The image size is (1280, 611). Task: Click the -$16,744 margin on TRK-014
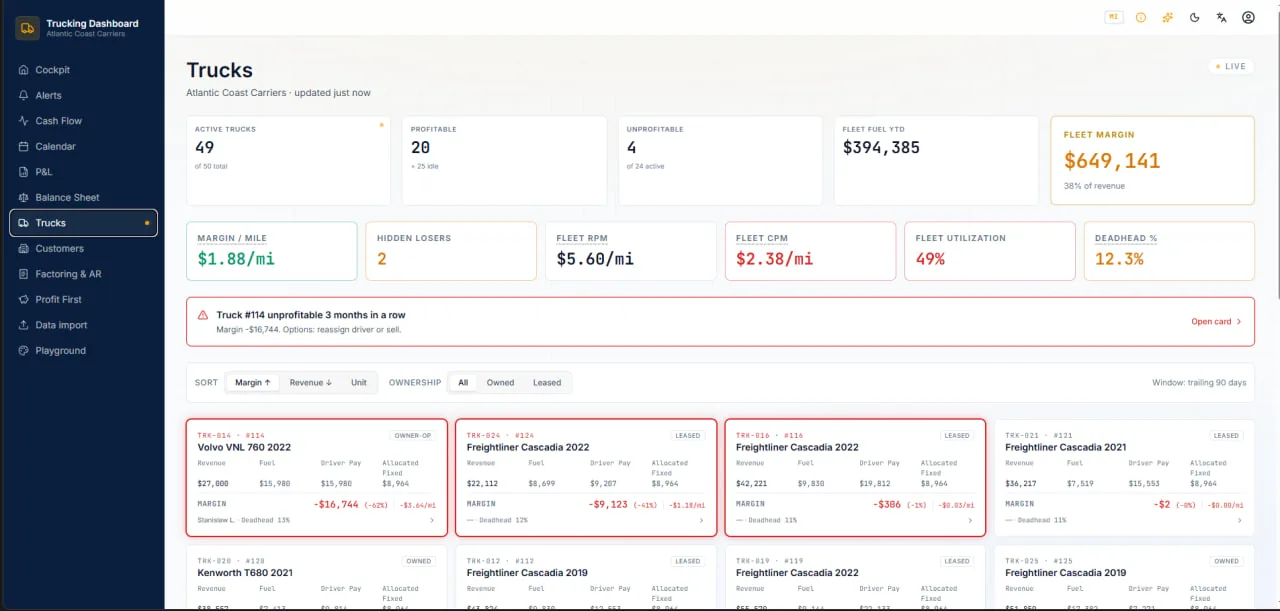[x=336, y=504]
